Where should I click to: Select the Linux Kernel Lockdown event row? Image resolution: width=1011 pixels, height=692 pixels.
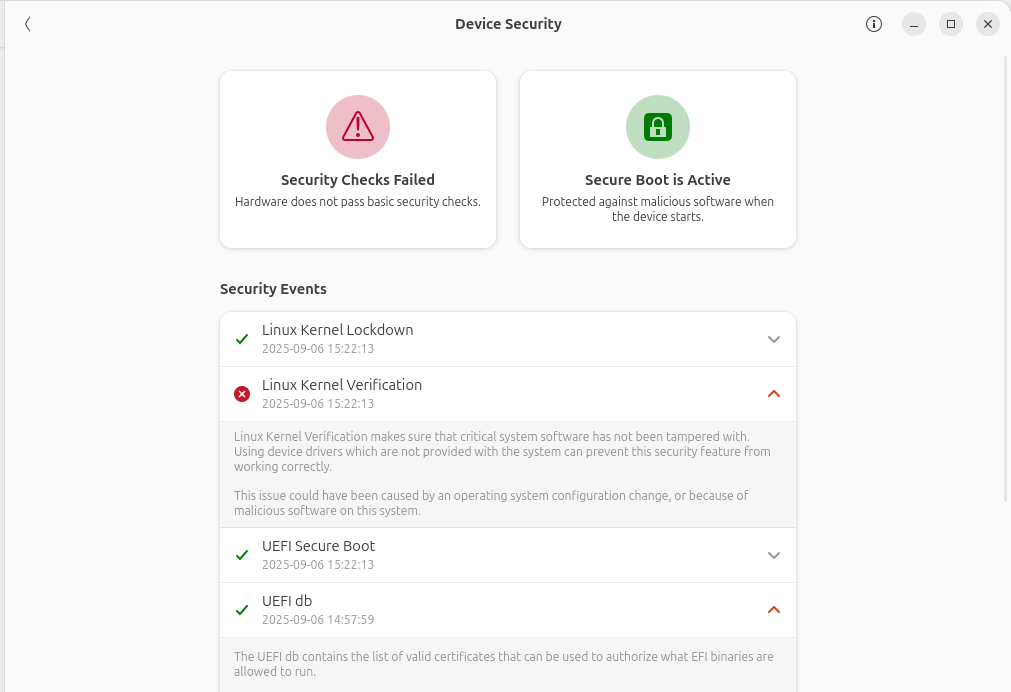[500, 339]
